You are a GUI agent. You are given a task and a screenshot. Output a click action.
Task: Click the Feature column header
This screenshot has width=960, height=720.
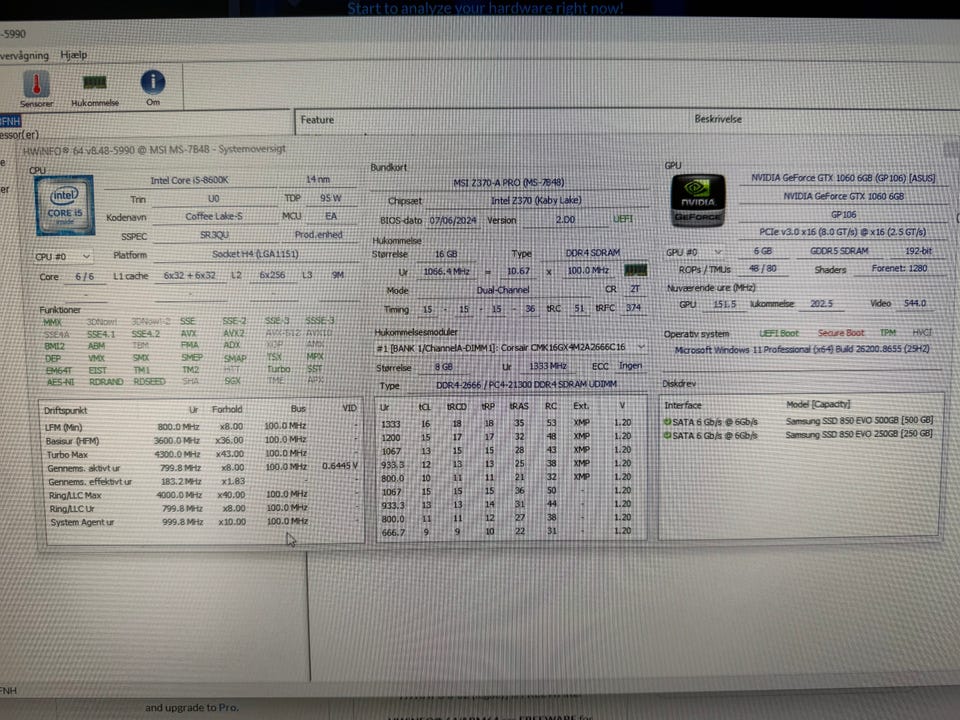(x=317, y=120)
